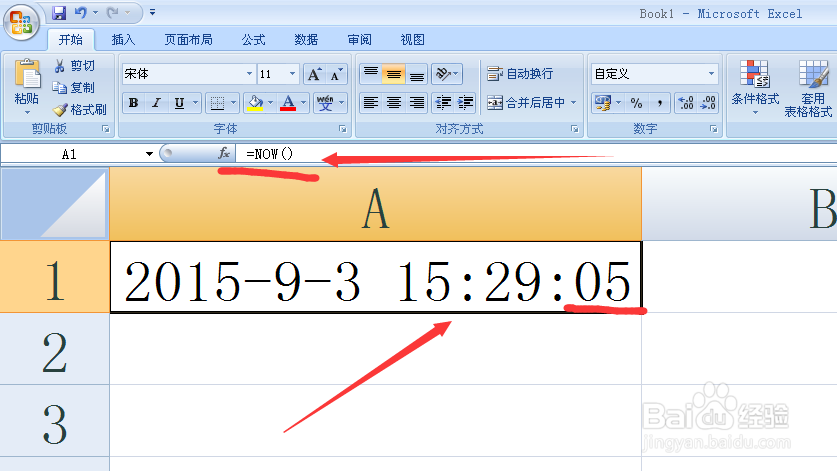Switch to 公式 tab

tap(254, 40)
